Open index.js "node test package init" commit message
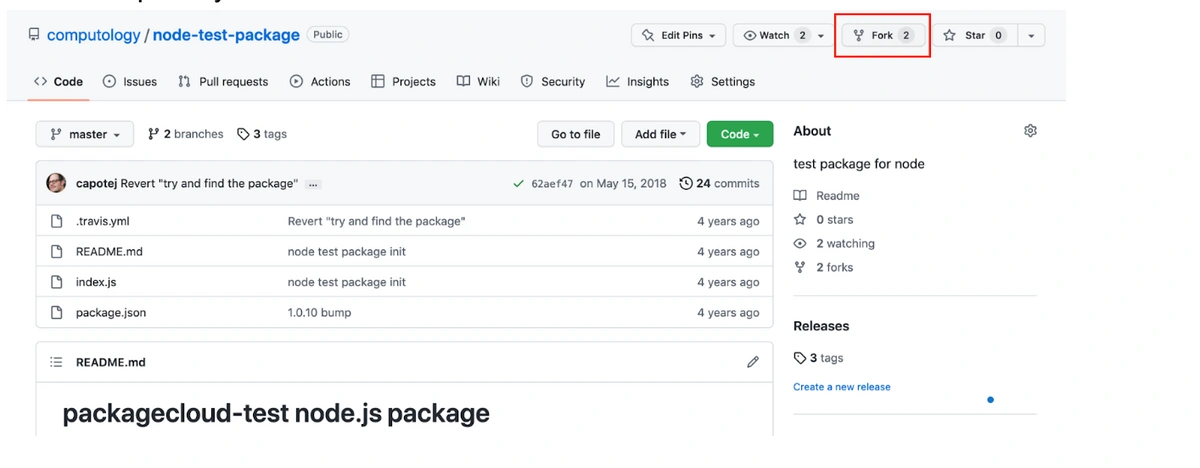This screenshot has height=468, width=1200. click(347, 282)
